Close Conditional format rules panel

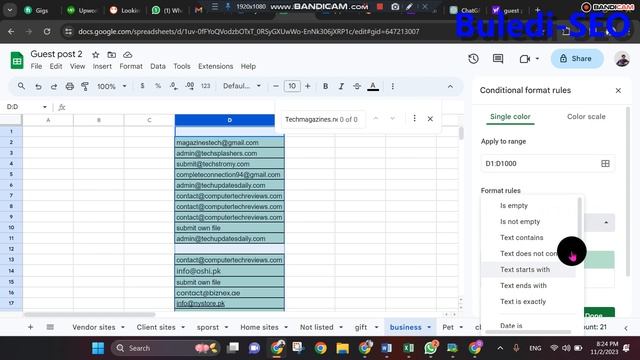click(618, 91)
